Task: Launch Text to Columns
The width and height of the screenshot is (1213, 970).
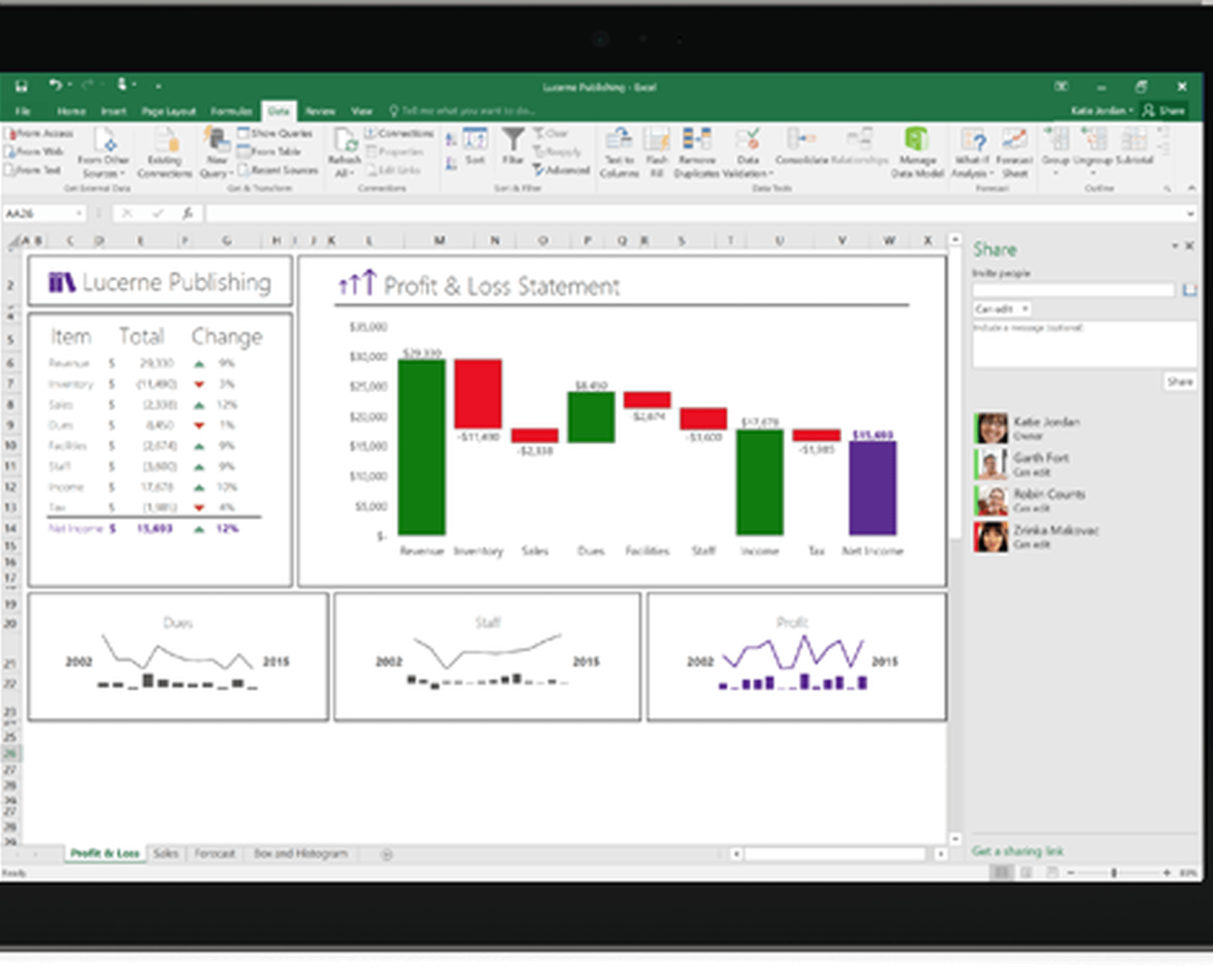Action: tap(619, 152)
